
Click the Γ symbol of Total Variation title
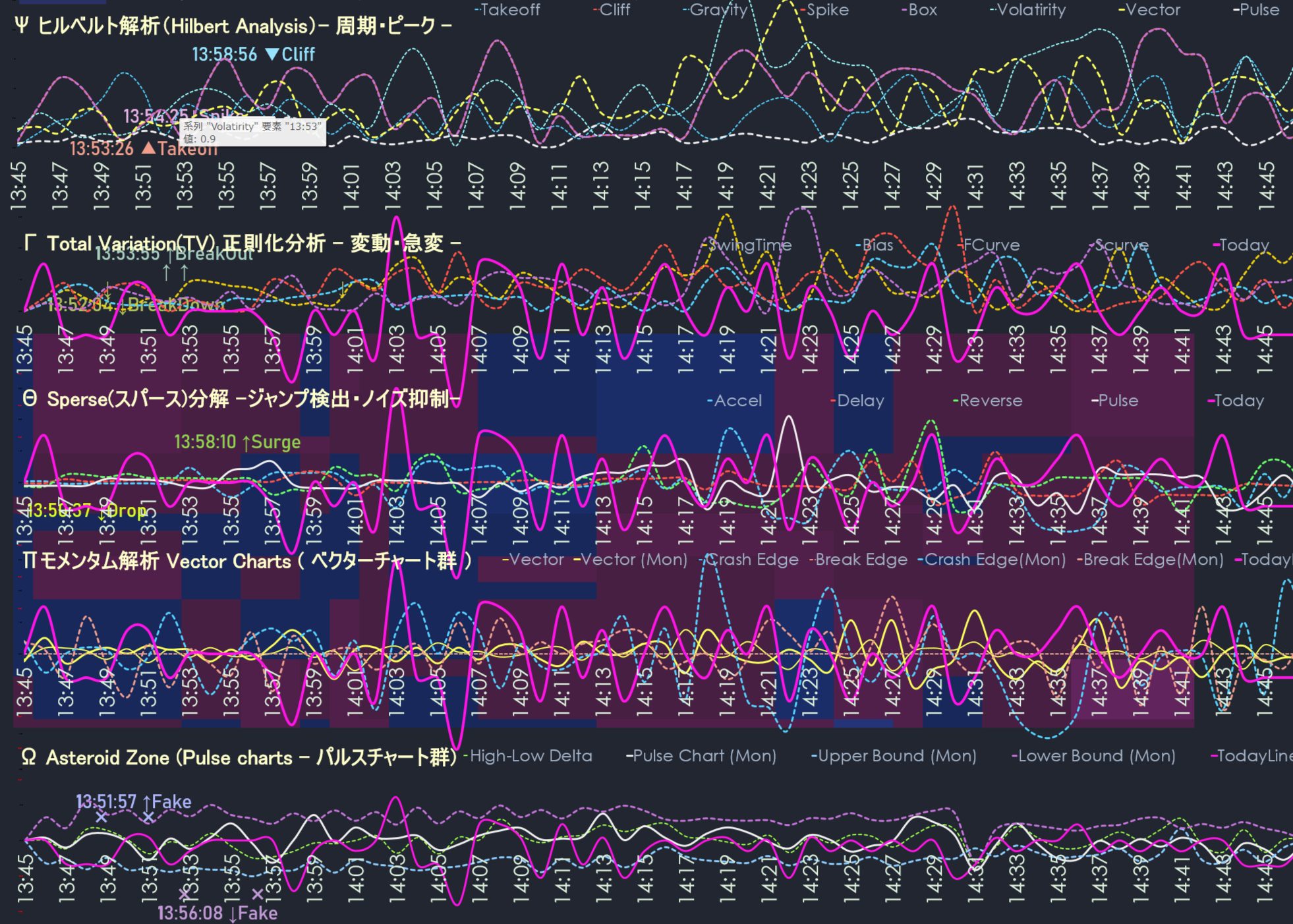point(29,243)
